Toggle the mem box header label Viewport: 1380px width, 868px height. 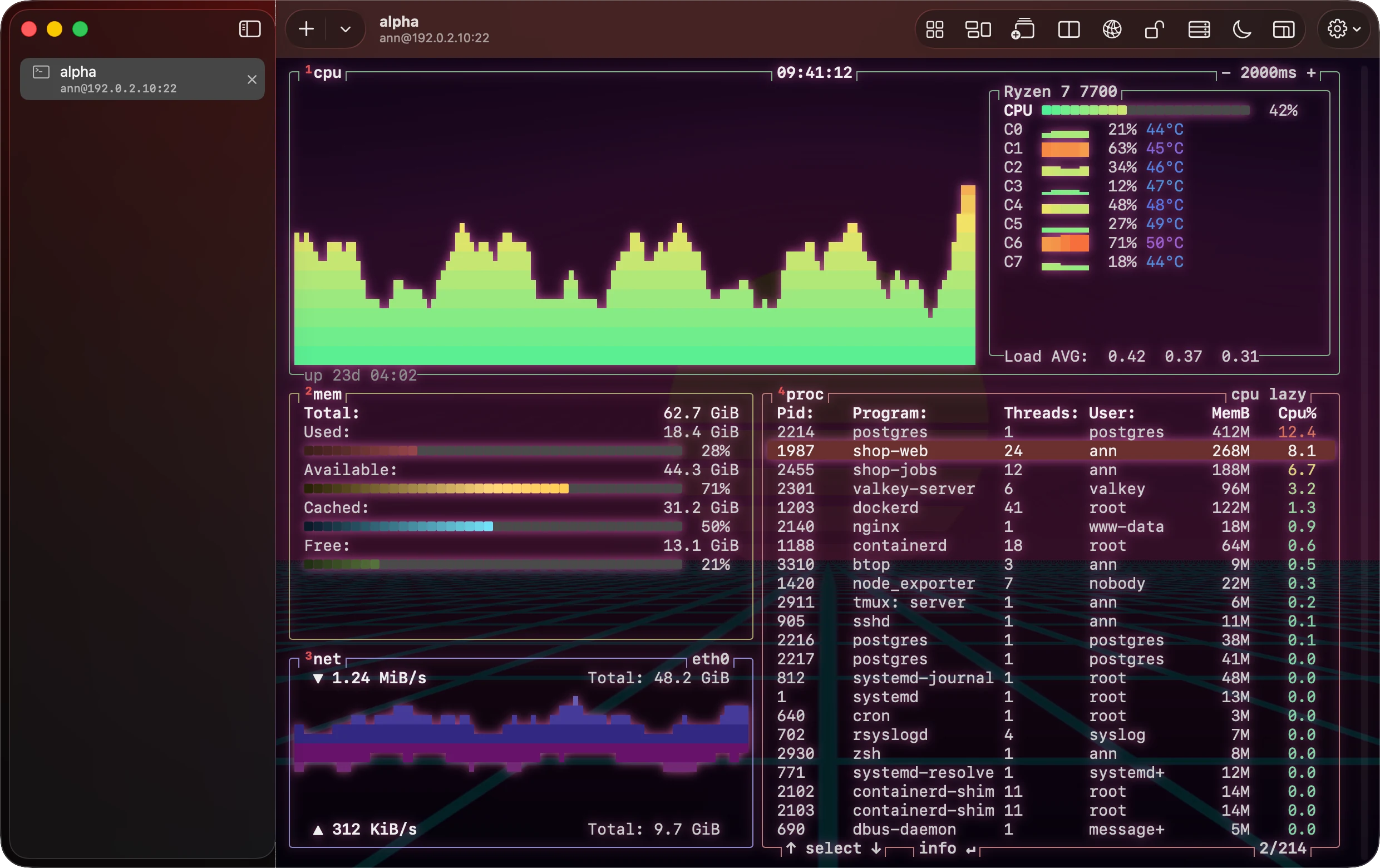(x=323, y=394)
